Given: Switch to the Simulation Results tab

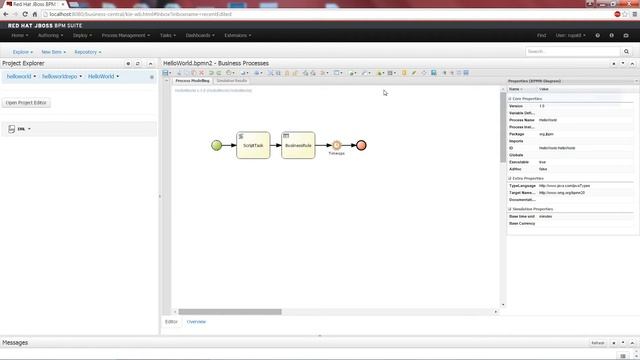Looking at the screenshot, I should coord(231,81).
